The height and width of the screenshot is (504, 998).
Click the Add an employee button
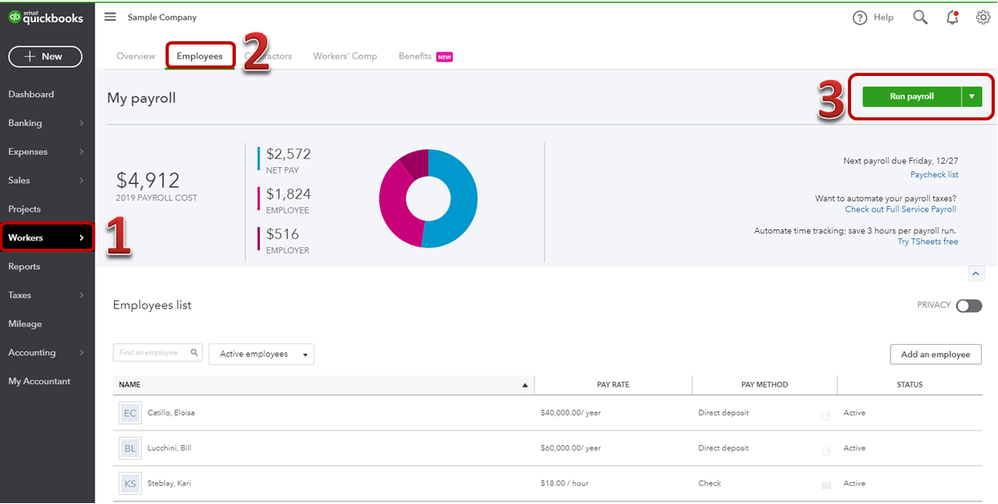(936, 354)
